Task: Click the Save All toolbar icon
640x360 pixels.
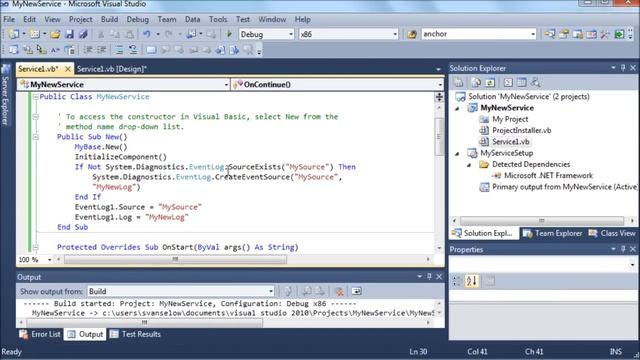Action: click(83, 34)
